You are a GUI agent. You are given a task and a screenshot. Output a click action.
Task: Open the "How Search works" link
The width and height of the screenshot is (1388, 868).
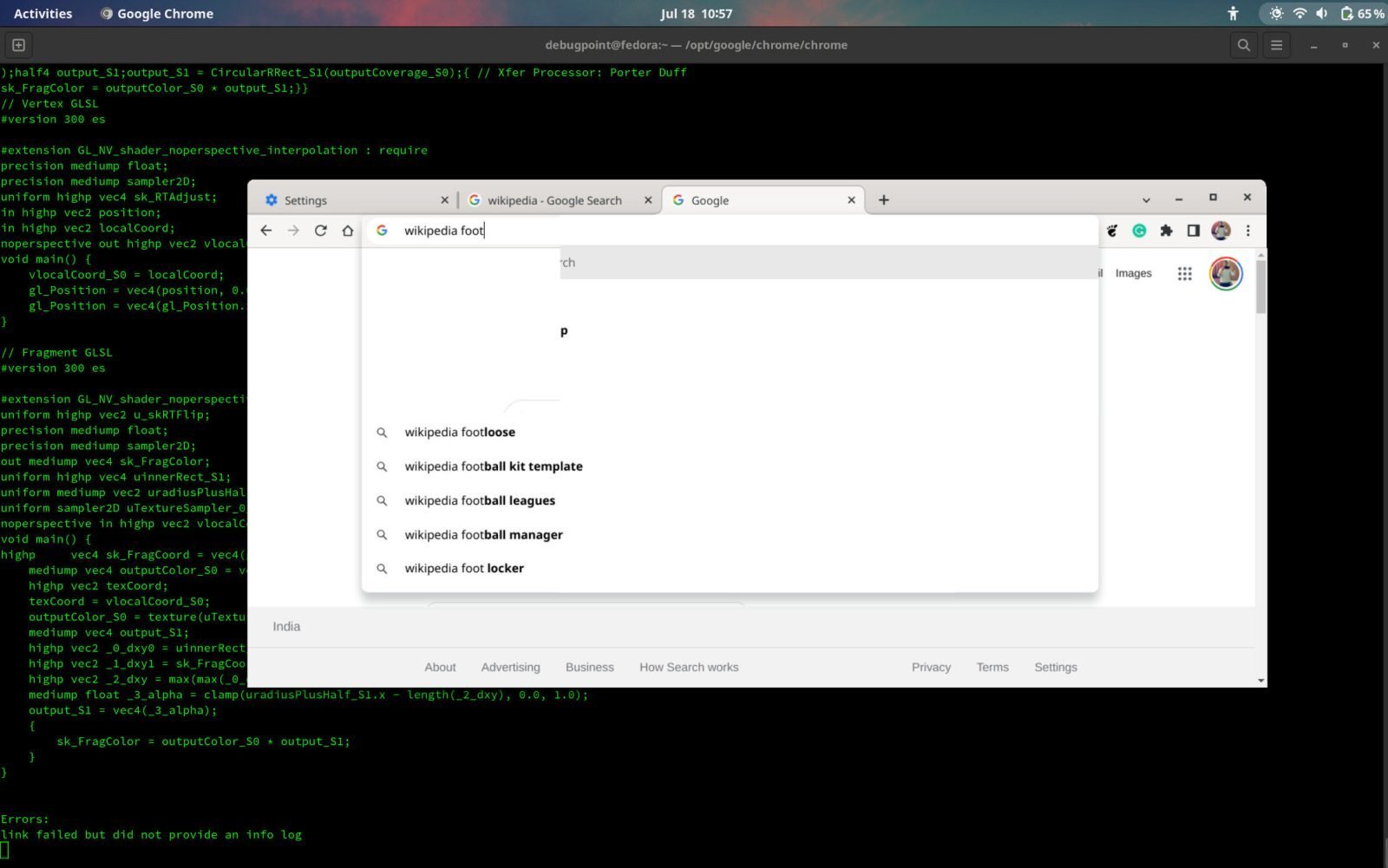coord(689,667)
